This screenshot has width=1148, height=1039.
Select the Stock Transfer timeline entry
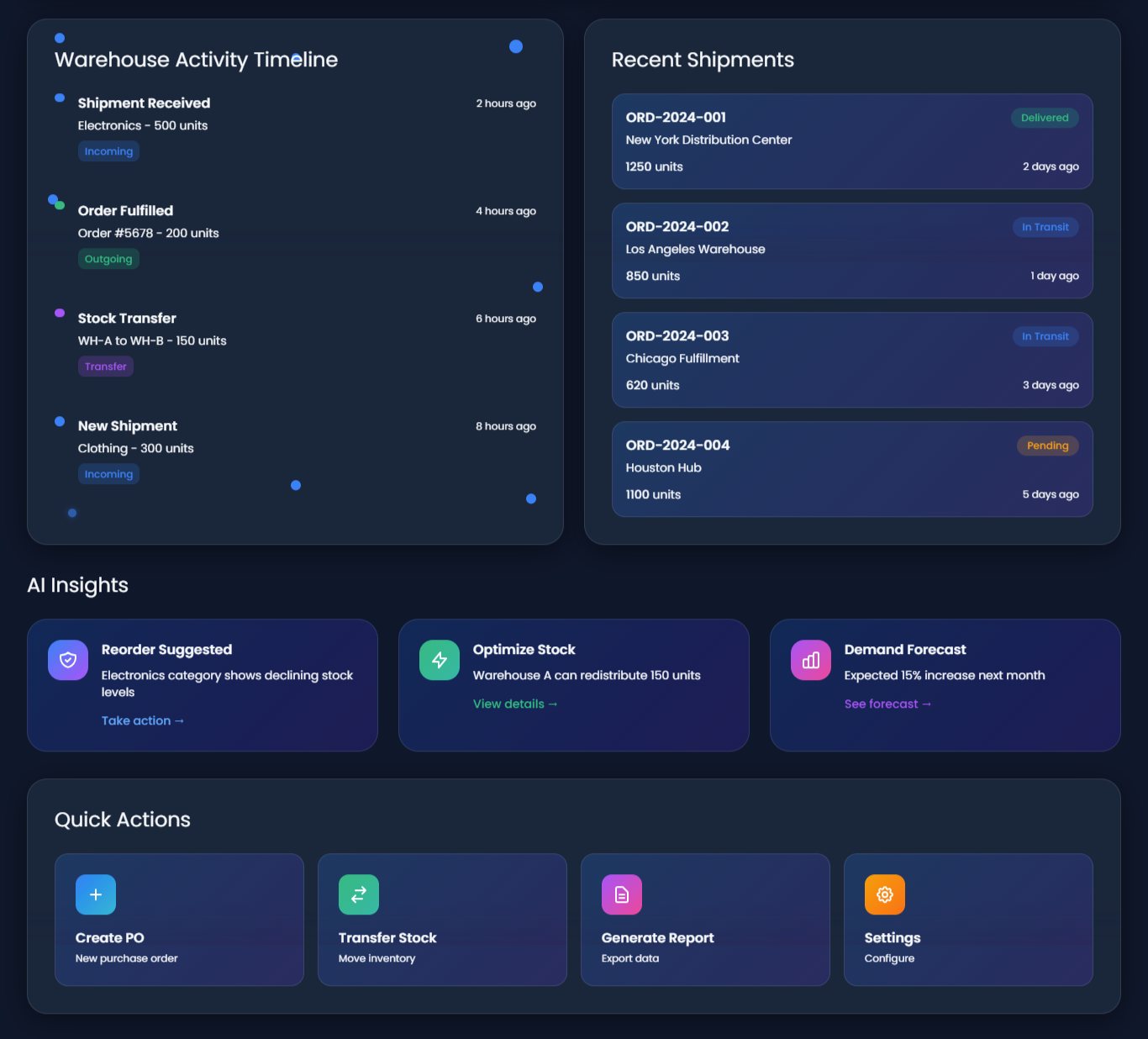[x=295, y=342]
